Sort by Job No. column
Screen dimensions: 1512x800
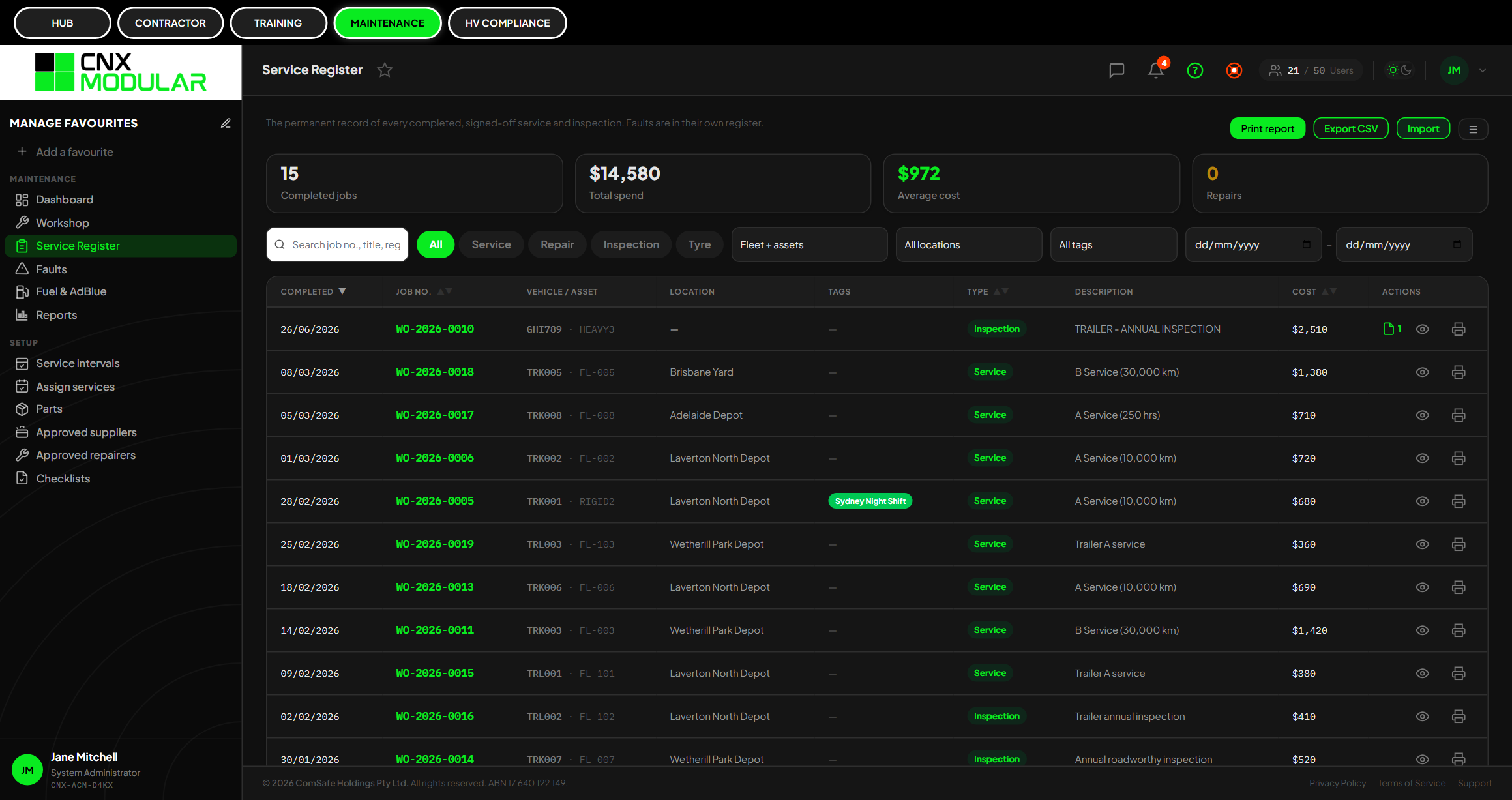tap(424, 291)
